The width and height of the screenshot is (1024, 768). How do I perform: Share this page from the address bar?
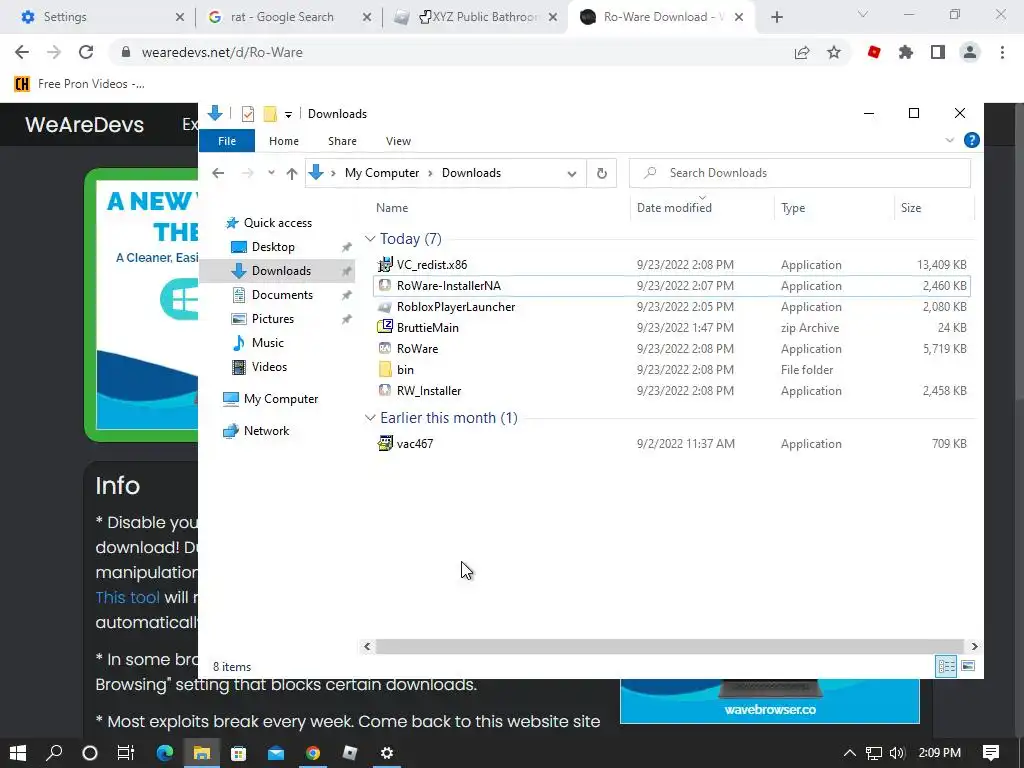802,52
